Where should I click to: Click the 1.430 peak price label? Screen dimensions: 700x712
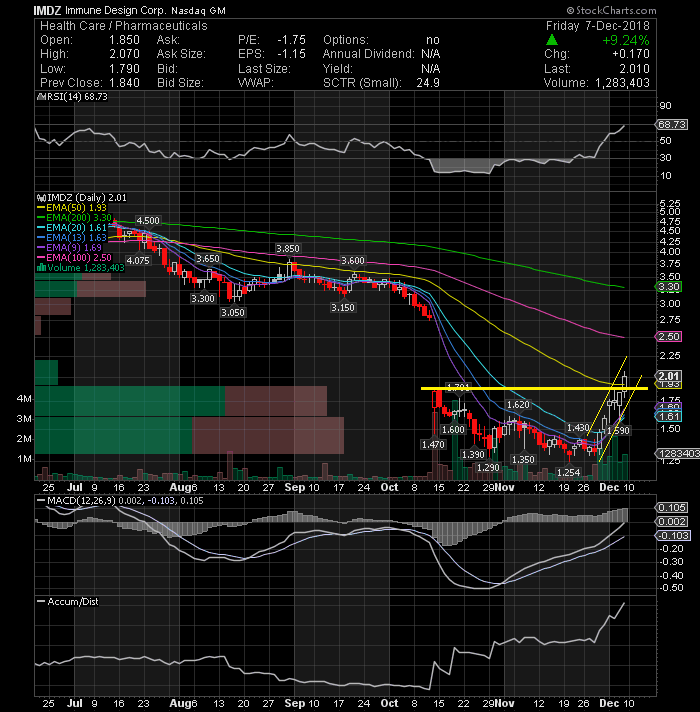click(x=578, y=428)
